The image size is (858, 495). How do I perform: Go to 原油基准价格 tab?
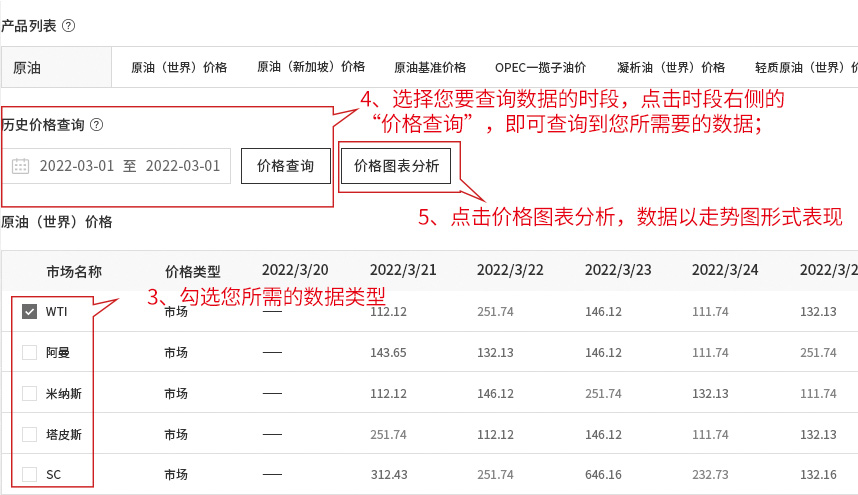430,68
